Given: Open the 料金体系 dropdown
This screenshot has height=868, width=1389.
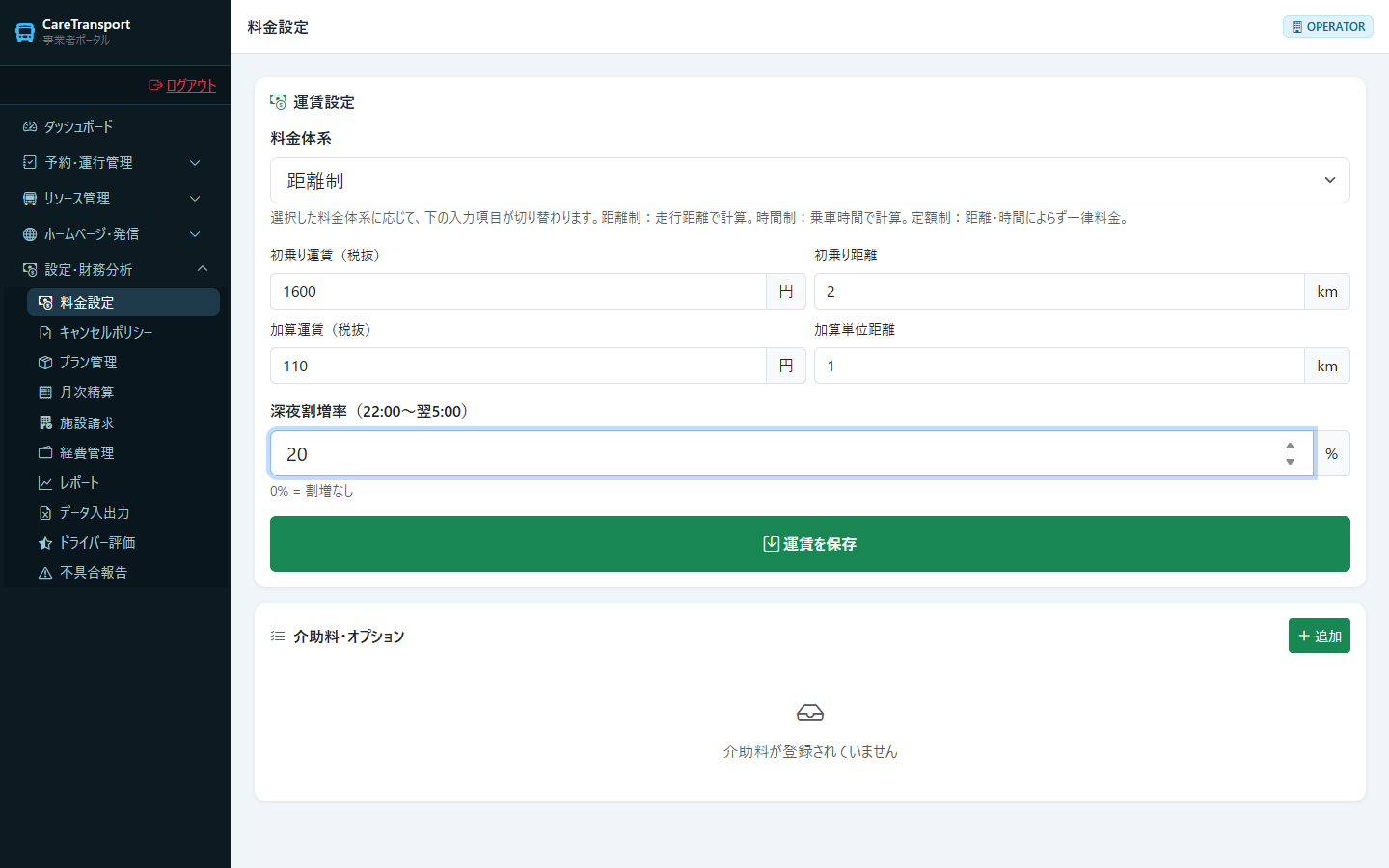Looking at the screenshot, I should pyautogui.click(x=810, y=180).
